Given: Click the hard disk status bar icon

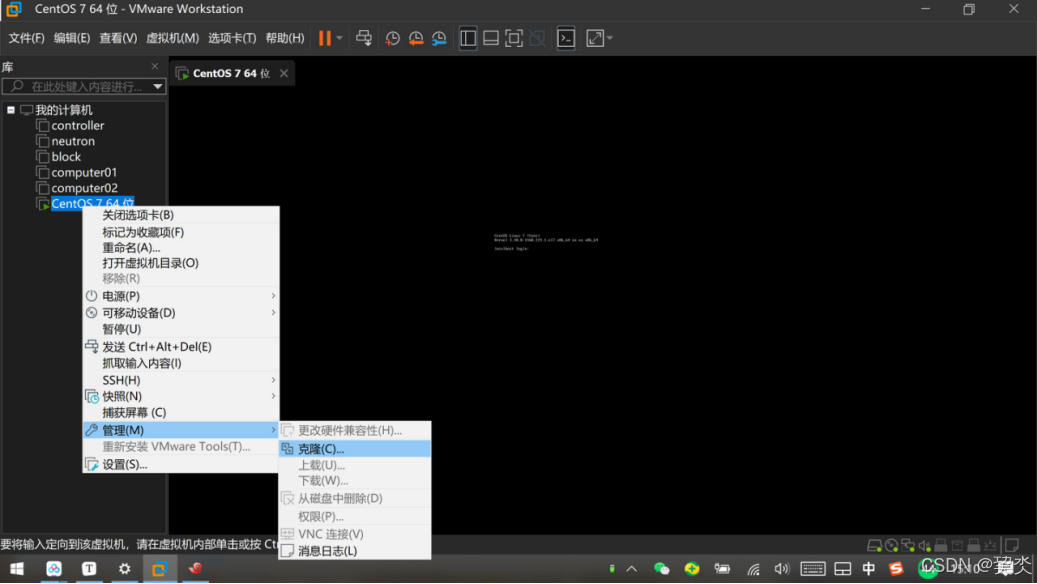Looking at the screenshot, I should 874,546.
